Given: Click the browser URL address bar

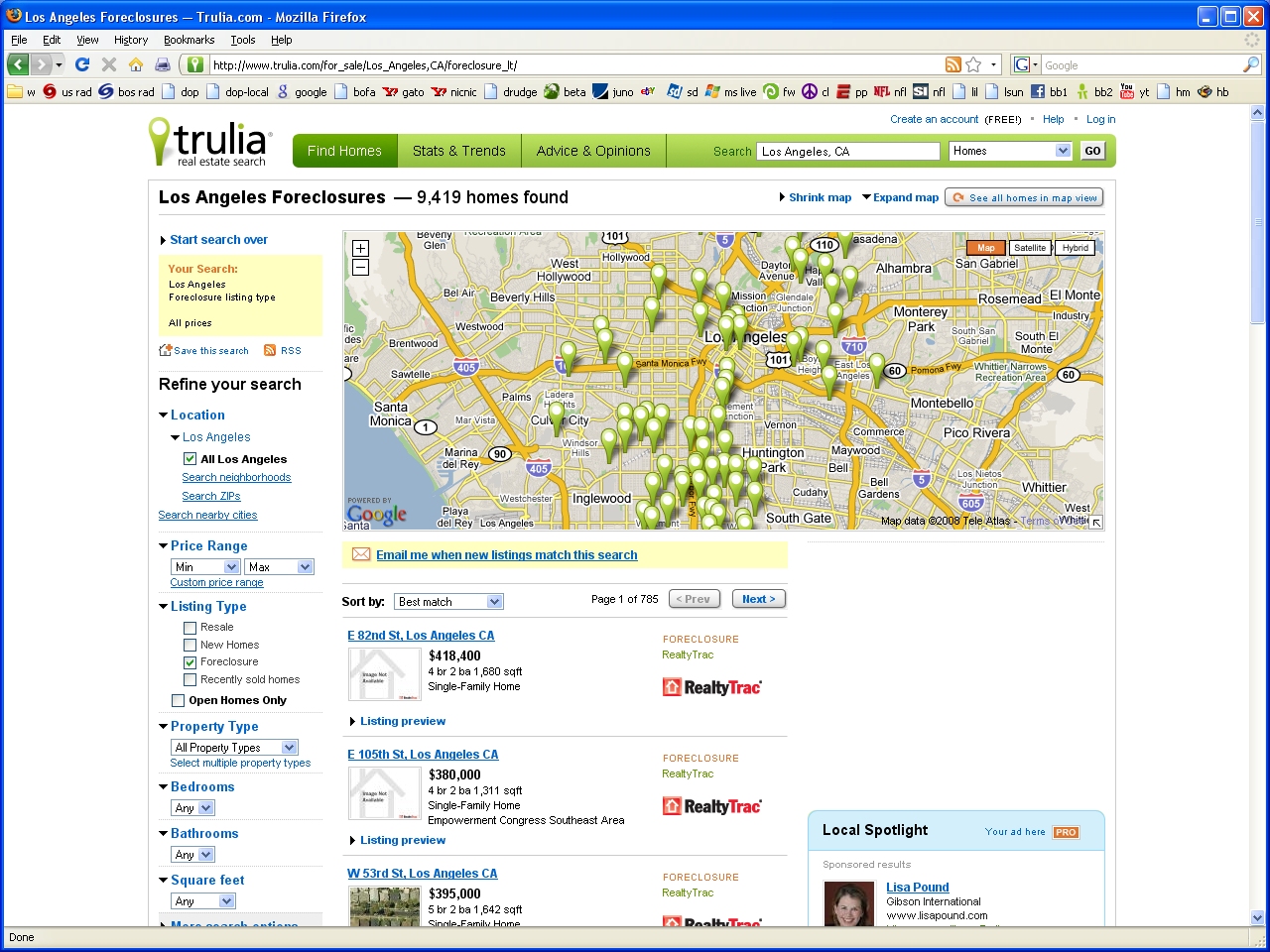Looking at the screenshot, I should click(575, 64).
